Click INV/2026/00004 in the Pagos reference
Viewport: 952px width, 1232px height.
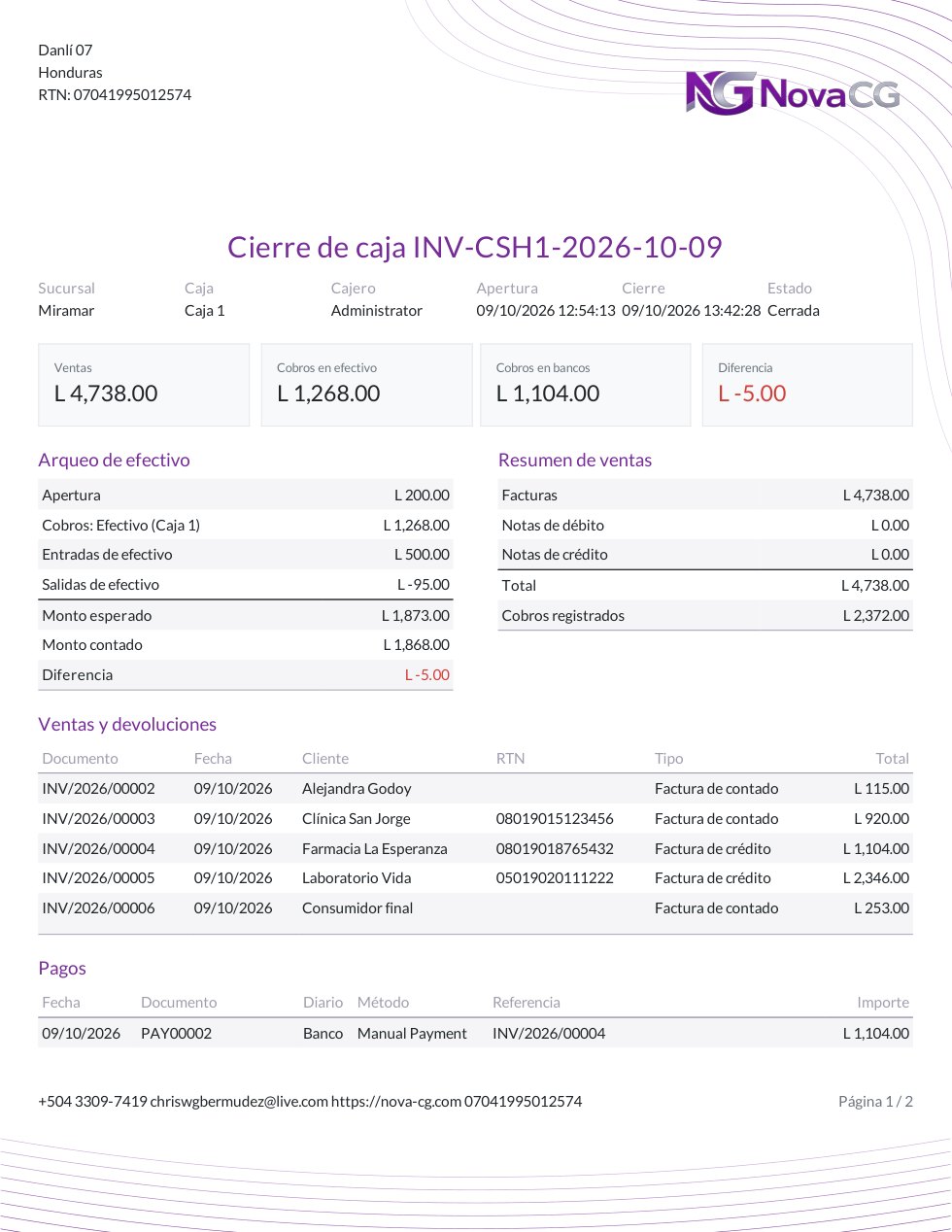549,1034
